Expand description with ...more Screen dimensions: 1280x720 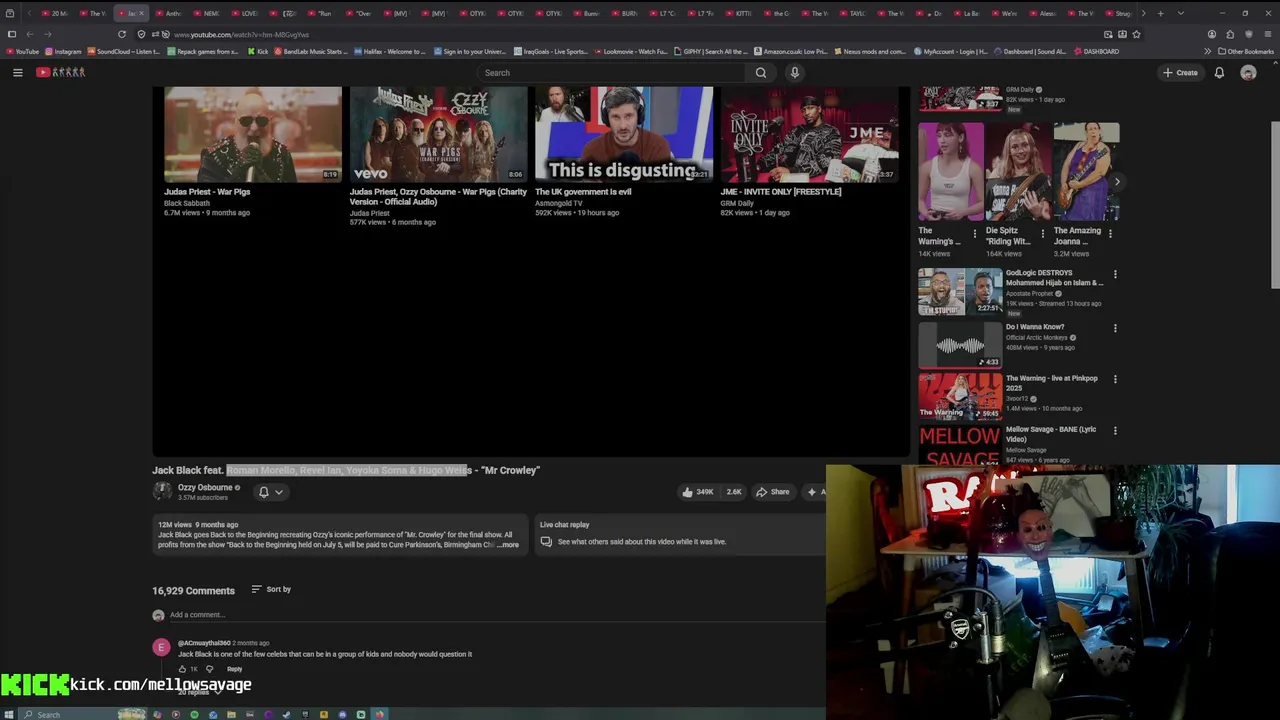point(509,545)
